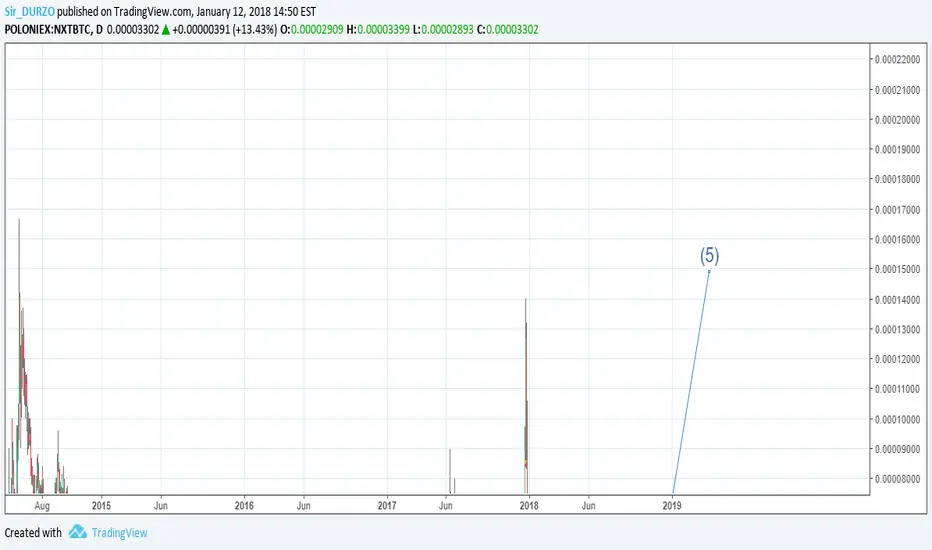Click the low value 0.00002893
This screenshot has width=932, height=550.
(x=448, y=29)
